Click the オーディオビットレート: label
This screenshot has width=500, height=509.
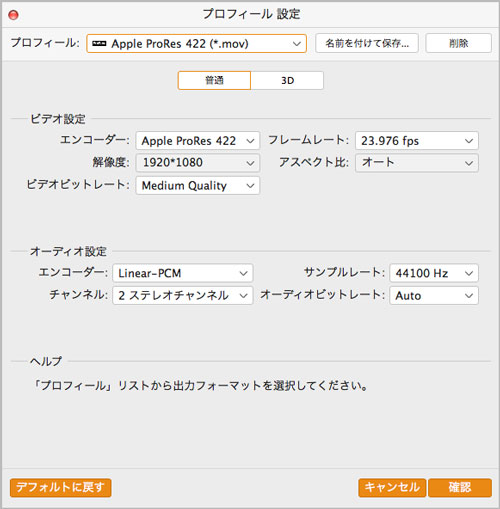(x=323, y=295)
